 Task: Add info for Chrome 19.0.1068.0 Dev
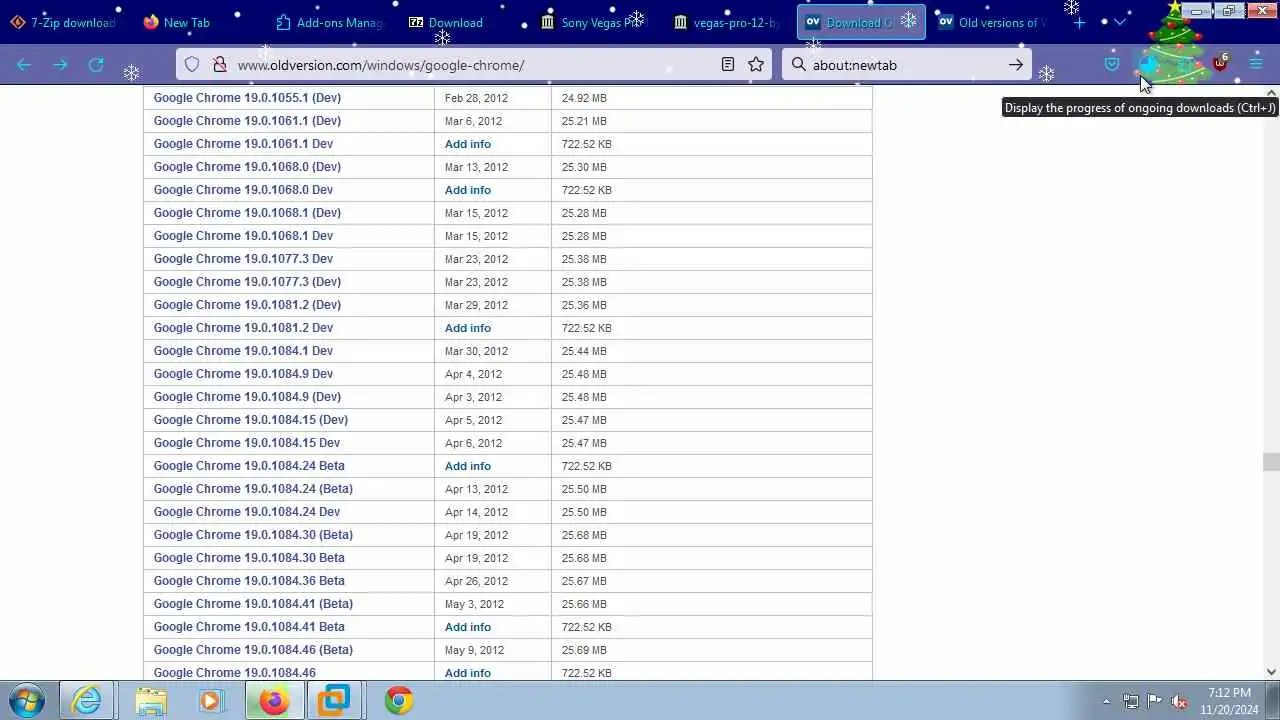coord(468,190)
